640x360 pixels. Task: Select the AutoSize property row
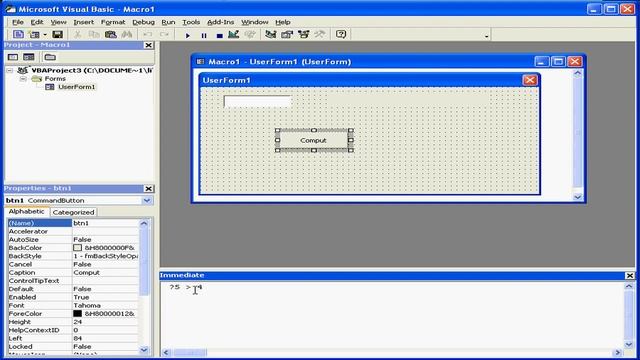point(73,240)
